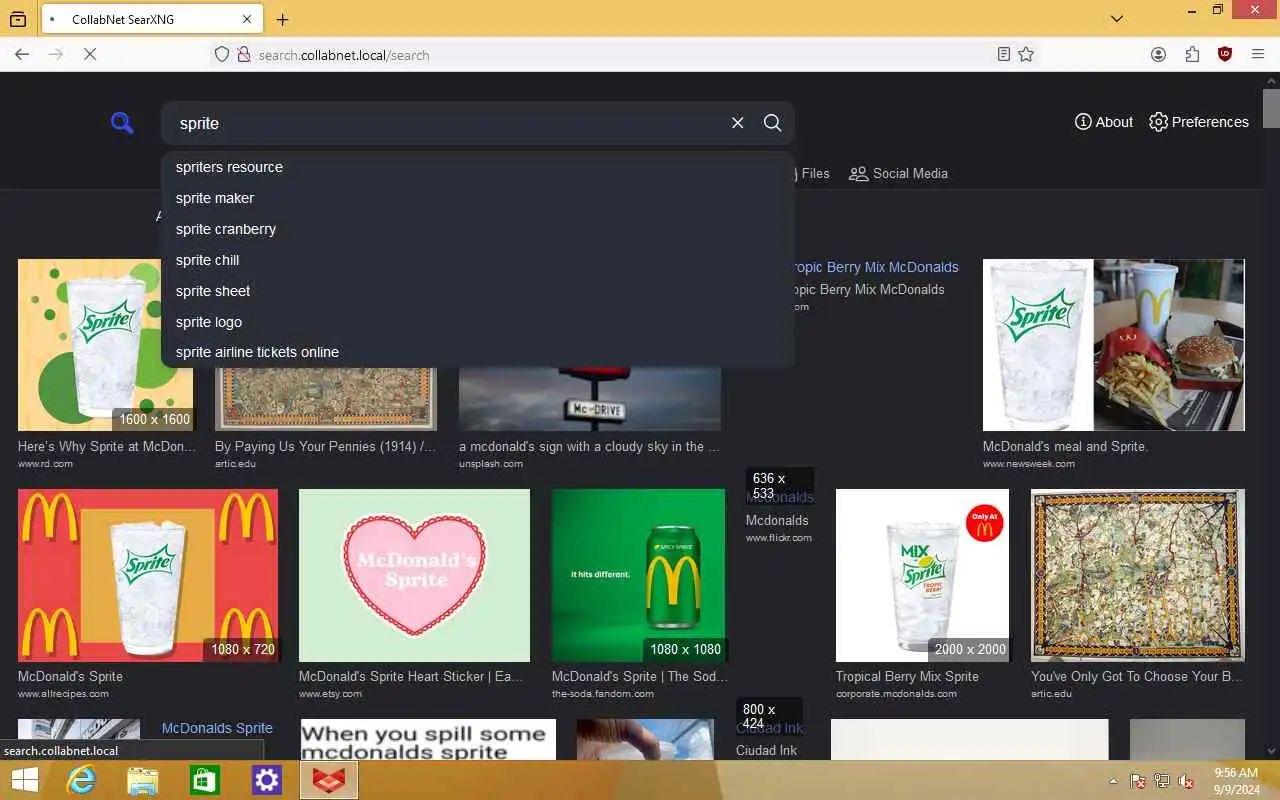
Task: Click the 'Ciudad Ink' result link
Action: tap(769, 728)
